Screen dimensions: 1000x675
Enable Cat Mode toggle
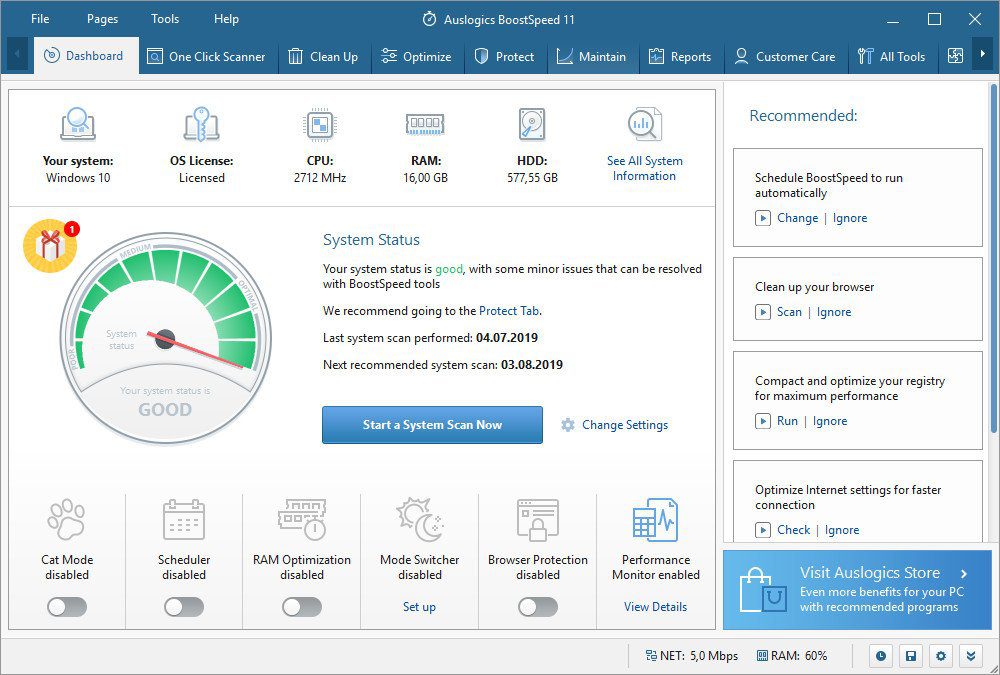(x=66, y=607)
